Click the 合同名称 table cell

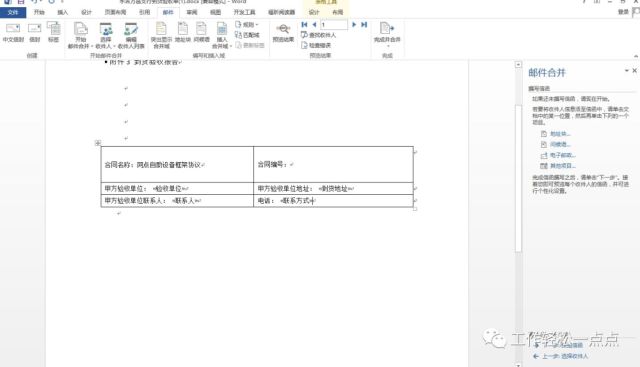[x=177, y=165]
